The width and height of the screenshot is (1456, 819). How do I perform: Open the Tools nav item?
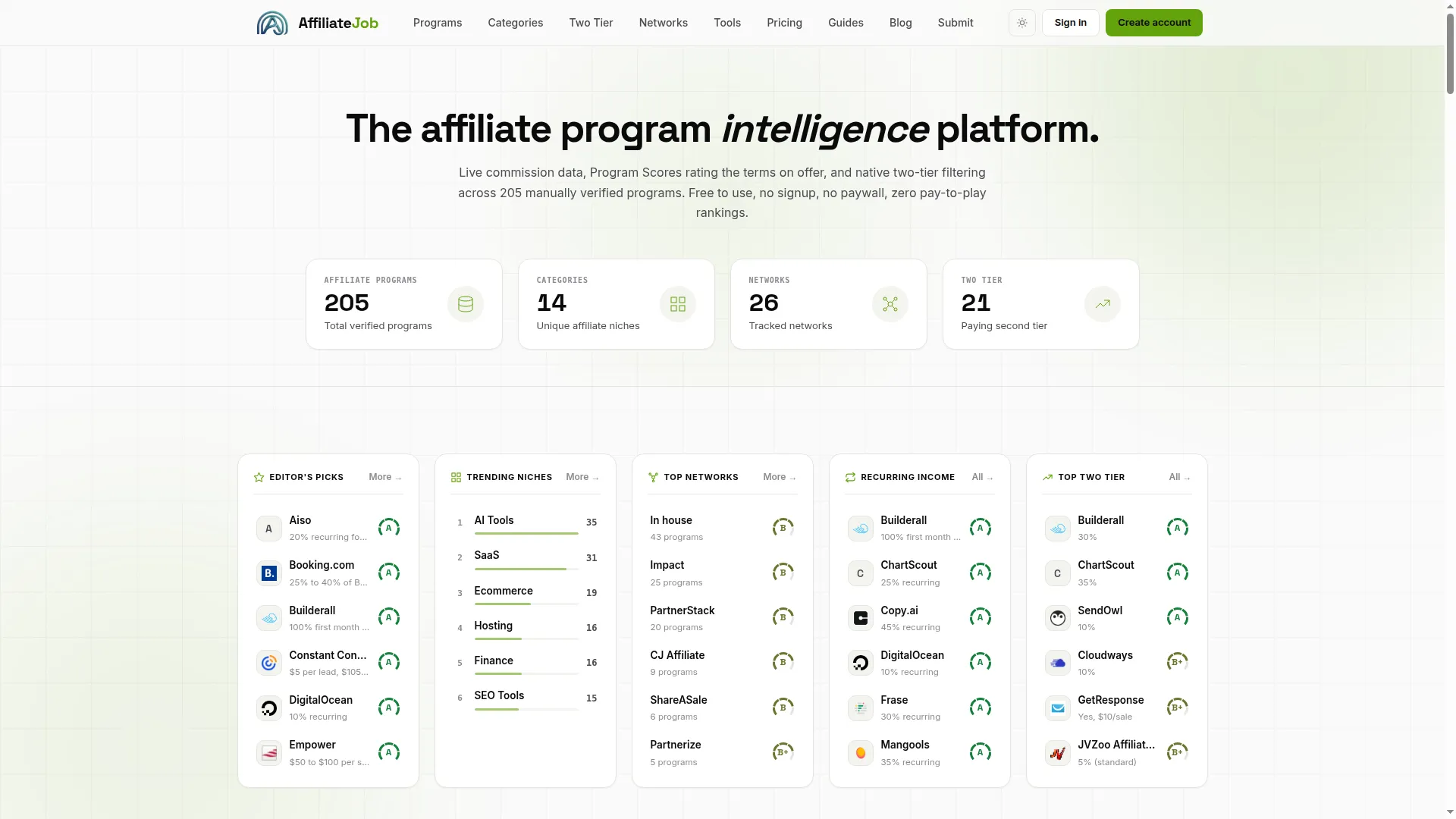point(726,23)
